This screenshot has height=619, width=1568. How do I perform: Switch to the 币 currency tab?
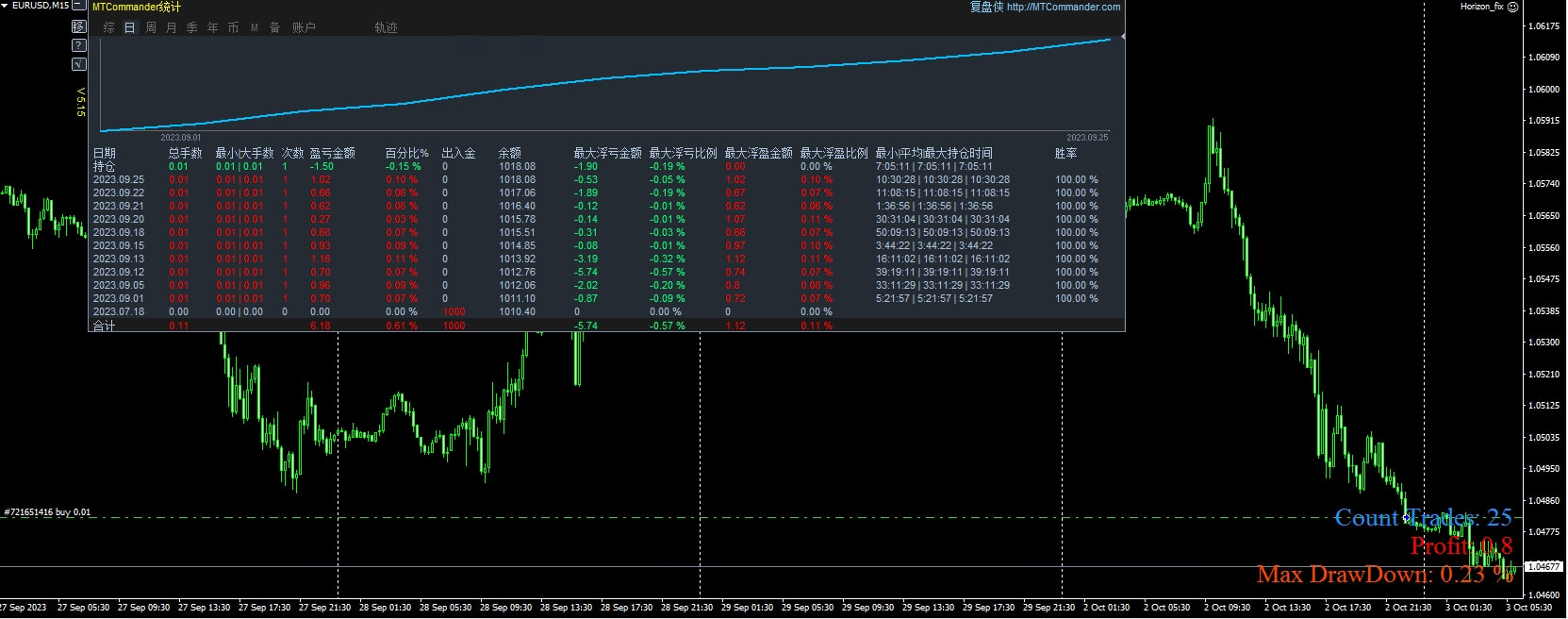tap(234, 28)
